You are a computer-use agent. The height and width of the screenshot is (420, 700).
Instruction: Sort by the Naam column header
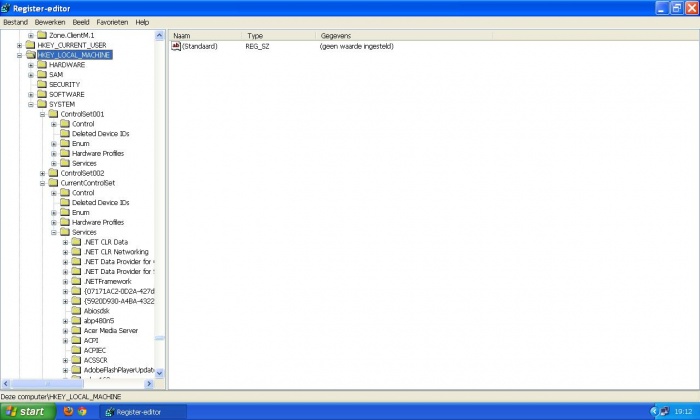(x=206, y=35)
